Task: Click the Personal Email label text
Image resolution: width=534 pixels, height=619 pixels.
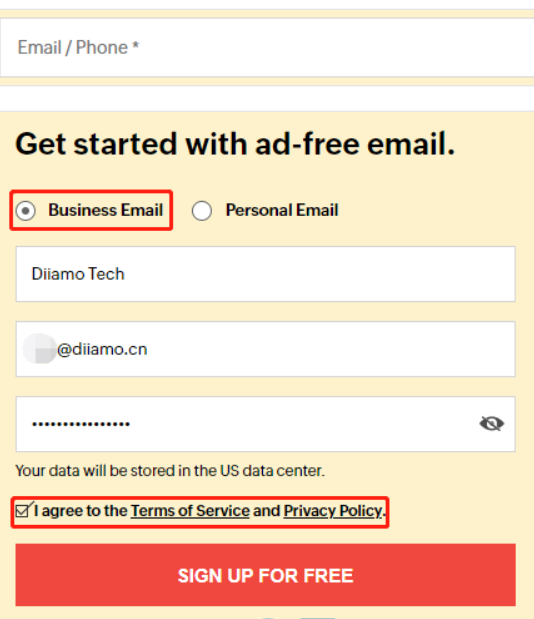Action: coord(282,210)
